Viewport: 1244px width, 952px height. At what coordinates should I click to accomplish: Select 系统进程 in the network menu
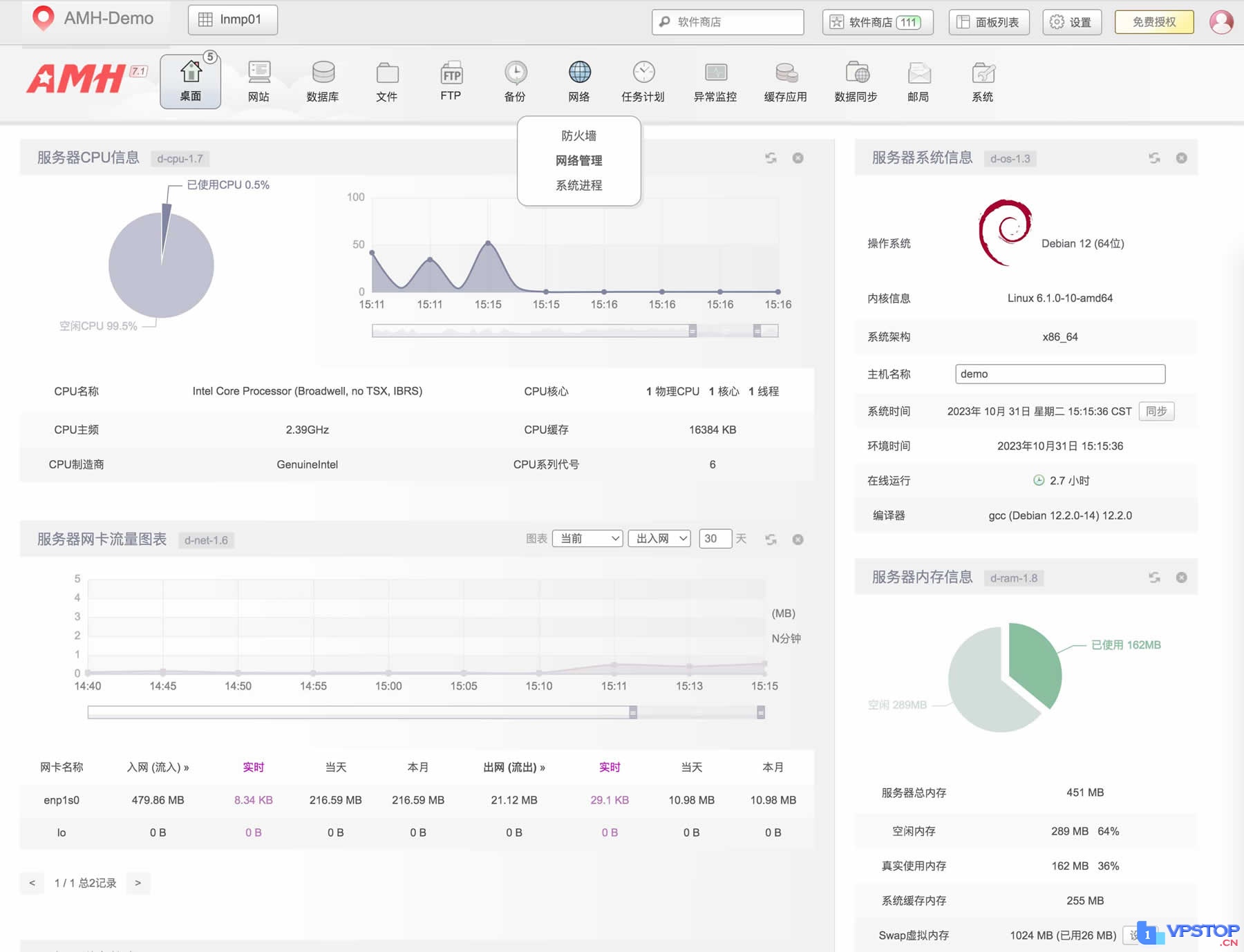click(579, 186)
